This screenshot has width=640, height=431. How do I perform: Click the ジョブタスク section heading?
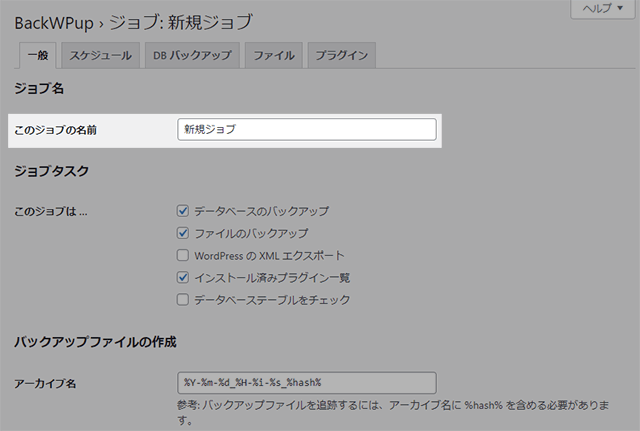tap(52, 171)
